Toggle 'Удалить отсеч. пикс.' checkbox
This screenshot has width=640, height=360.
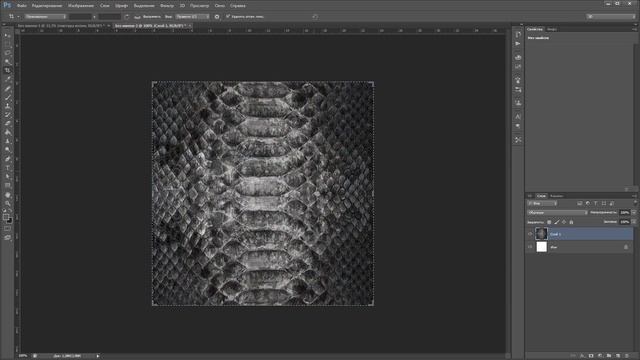[x=228, y=16]
